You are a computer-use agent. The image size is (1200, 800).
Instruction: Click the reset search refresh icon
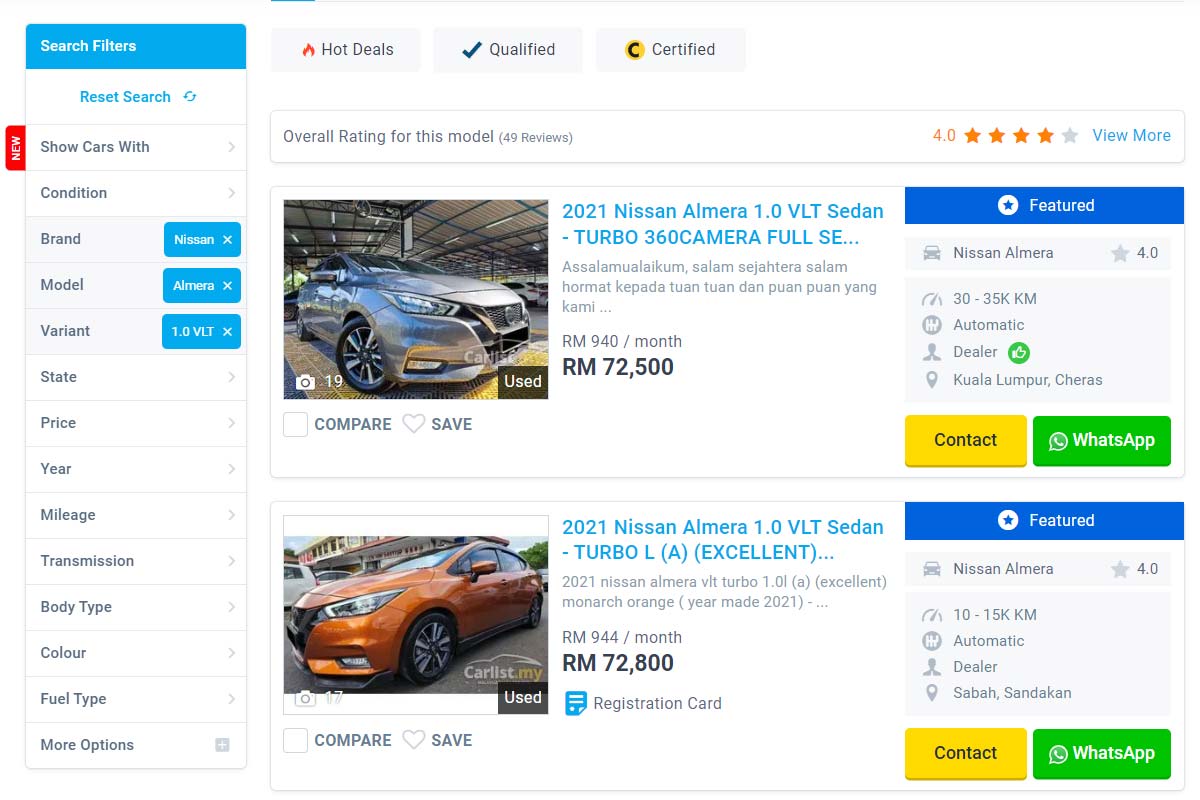point(190,97)
